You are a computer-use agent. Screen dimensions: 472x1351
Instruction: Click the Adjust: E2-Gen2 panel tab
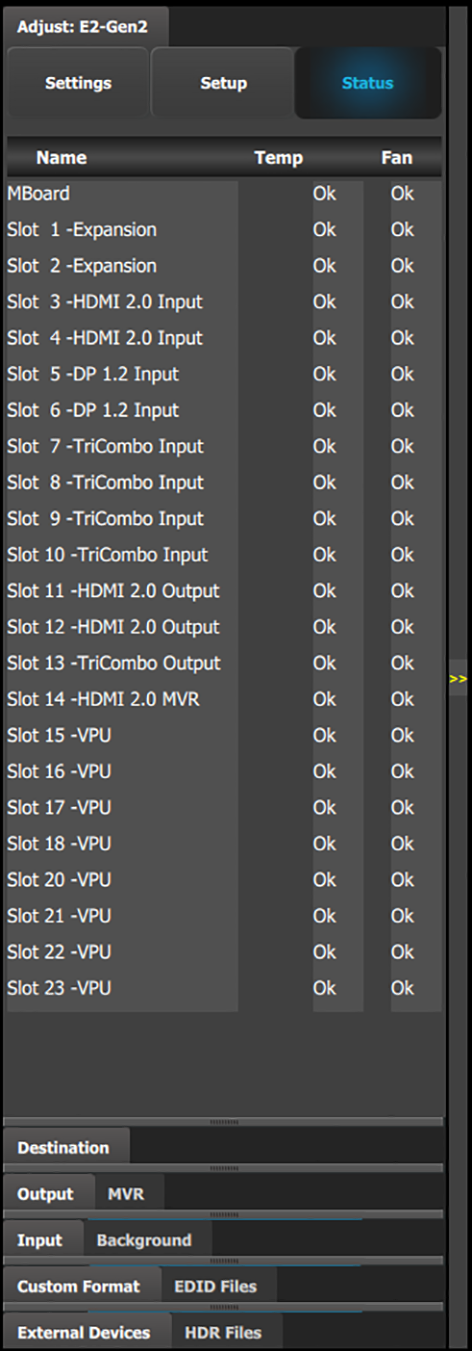85,27
